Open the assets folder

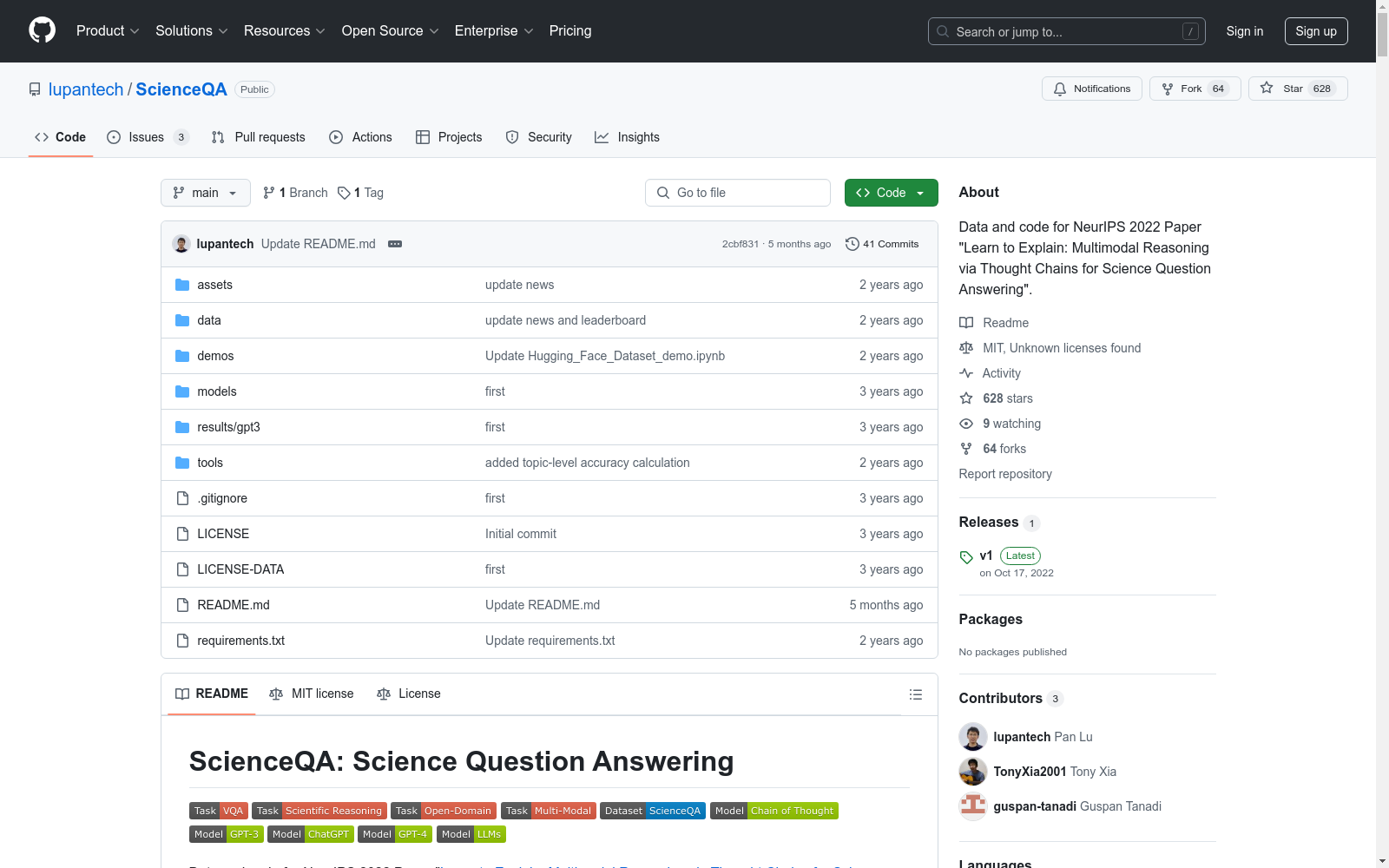pyautogui.click(x=214, y=285)
